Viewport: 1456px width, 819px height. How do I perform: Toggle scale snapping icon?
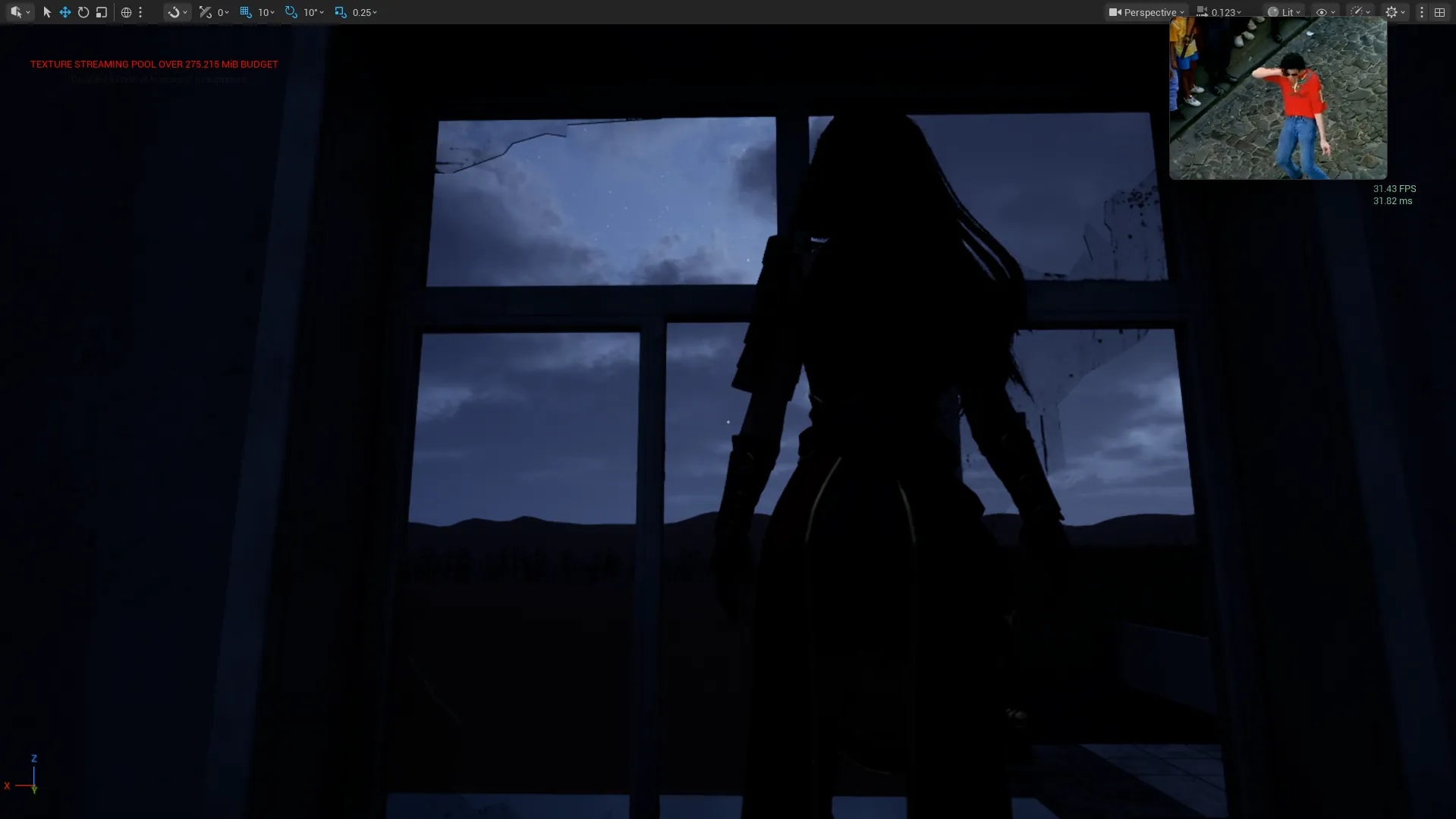341,12
